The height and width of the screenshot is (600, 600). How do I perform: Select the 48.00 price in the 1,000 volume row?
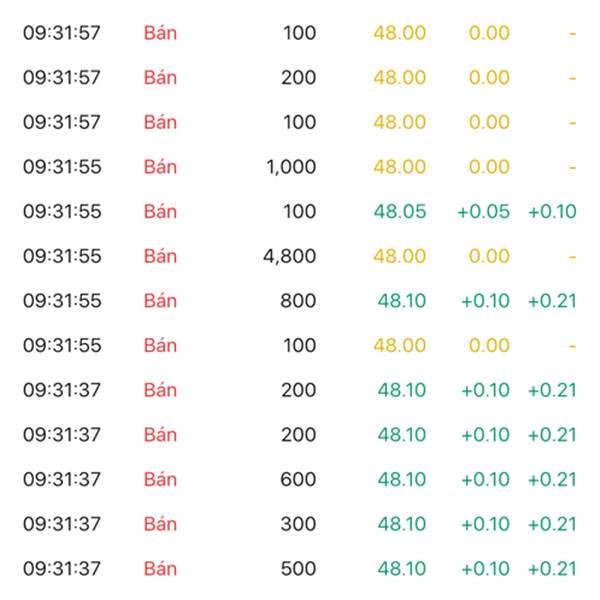point(399,167)
